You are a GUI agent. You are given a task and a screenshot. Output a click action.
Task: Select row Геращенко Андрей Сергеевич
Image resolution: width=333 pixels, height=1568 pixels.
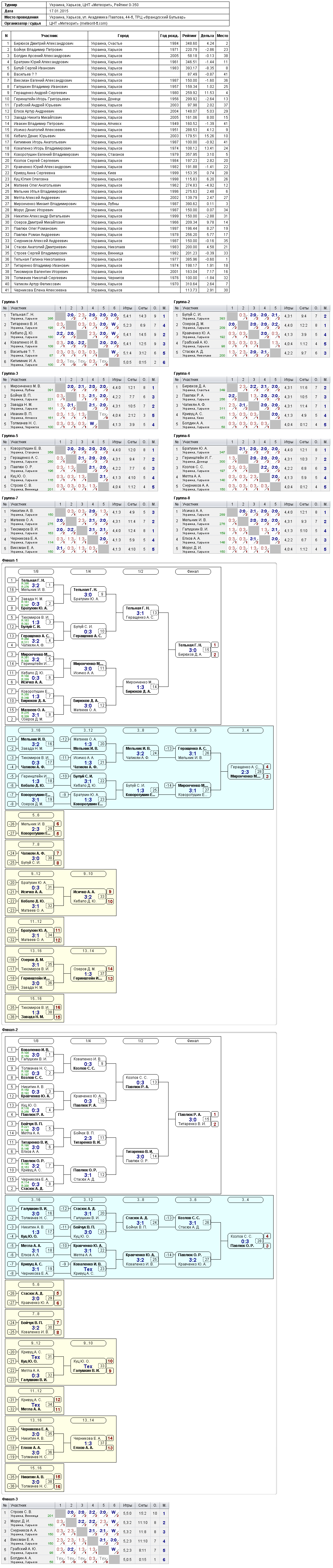(116, 93)
